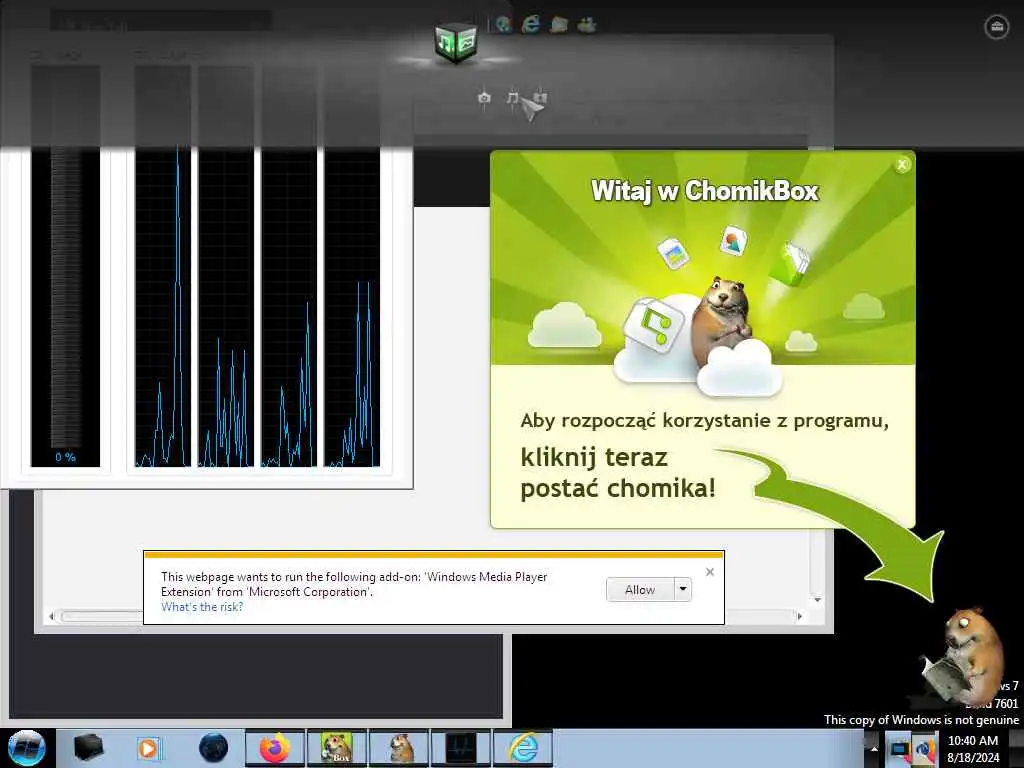The width and height of the screenshot is (1024, 768).
Task: Switch to ChomikBox taskbar button labeled Box
Action: click(337, 748)
